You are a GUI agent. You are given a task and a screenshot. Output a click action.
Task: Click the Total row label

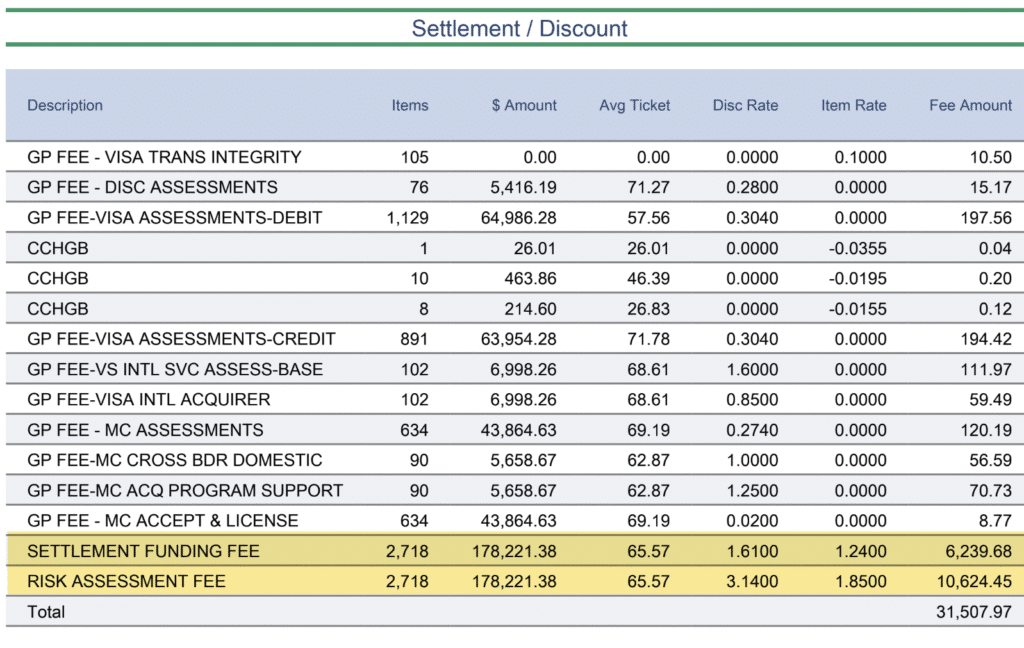coord(46,612)
